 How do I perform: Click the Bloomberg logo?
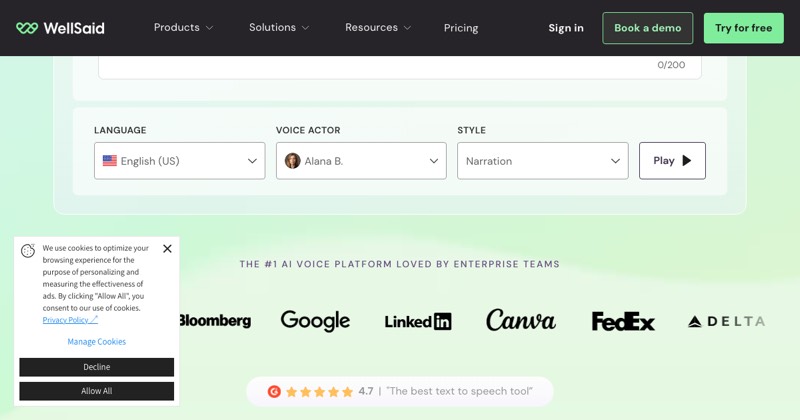[x=215, y=320]
